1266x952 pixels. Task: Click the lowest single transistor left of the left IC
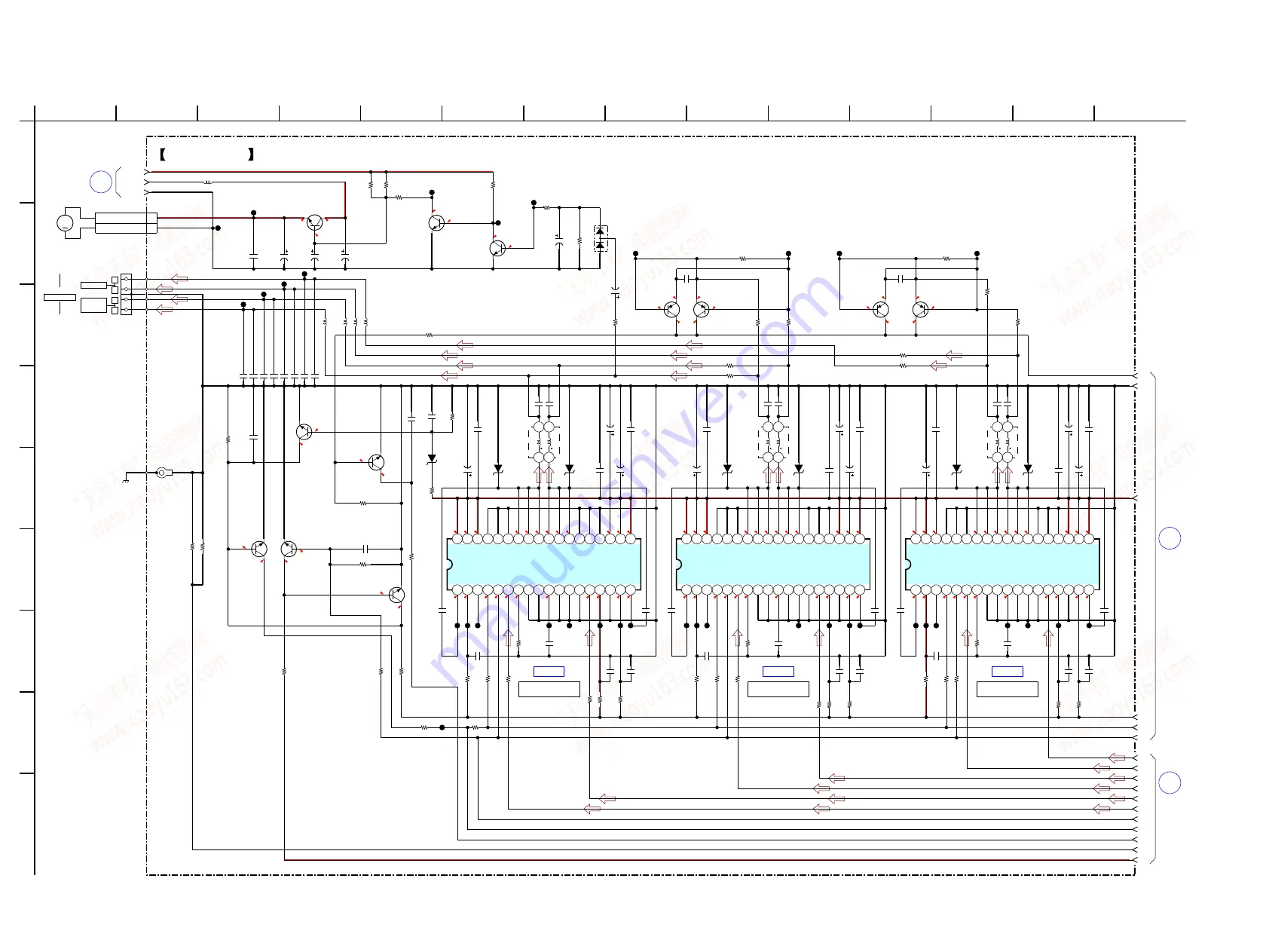pyautogui.click(x=396, y=595)
